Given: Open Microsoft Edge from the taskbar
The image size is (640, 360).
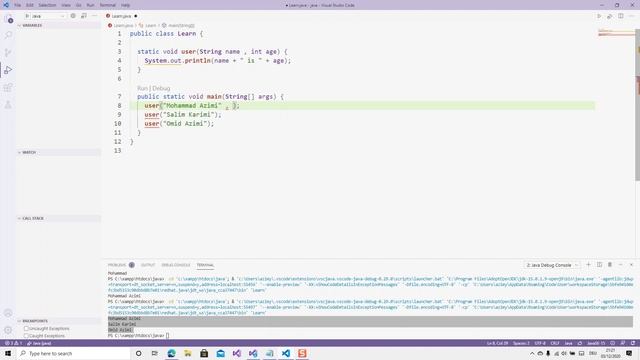Looking at the screenshot, I should pos(171,353).
